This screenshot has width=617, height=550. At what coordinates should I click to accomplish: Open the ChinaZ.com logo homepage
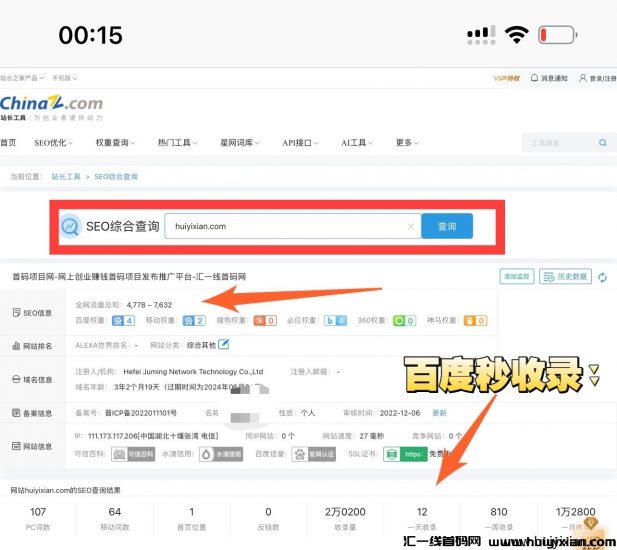pos(51,103)
